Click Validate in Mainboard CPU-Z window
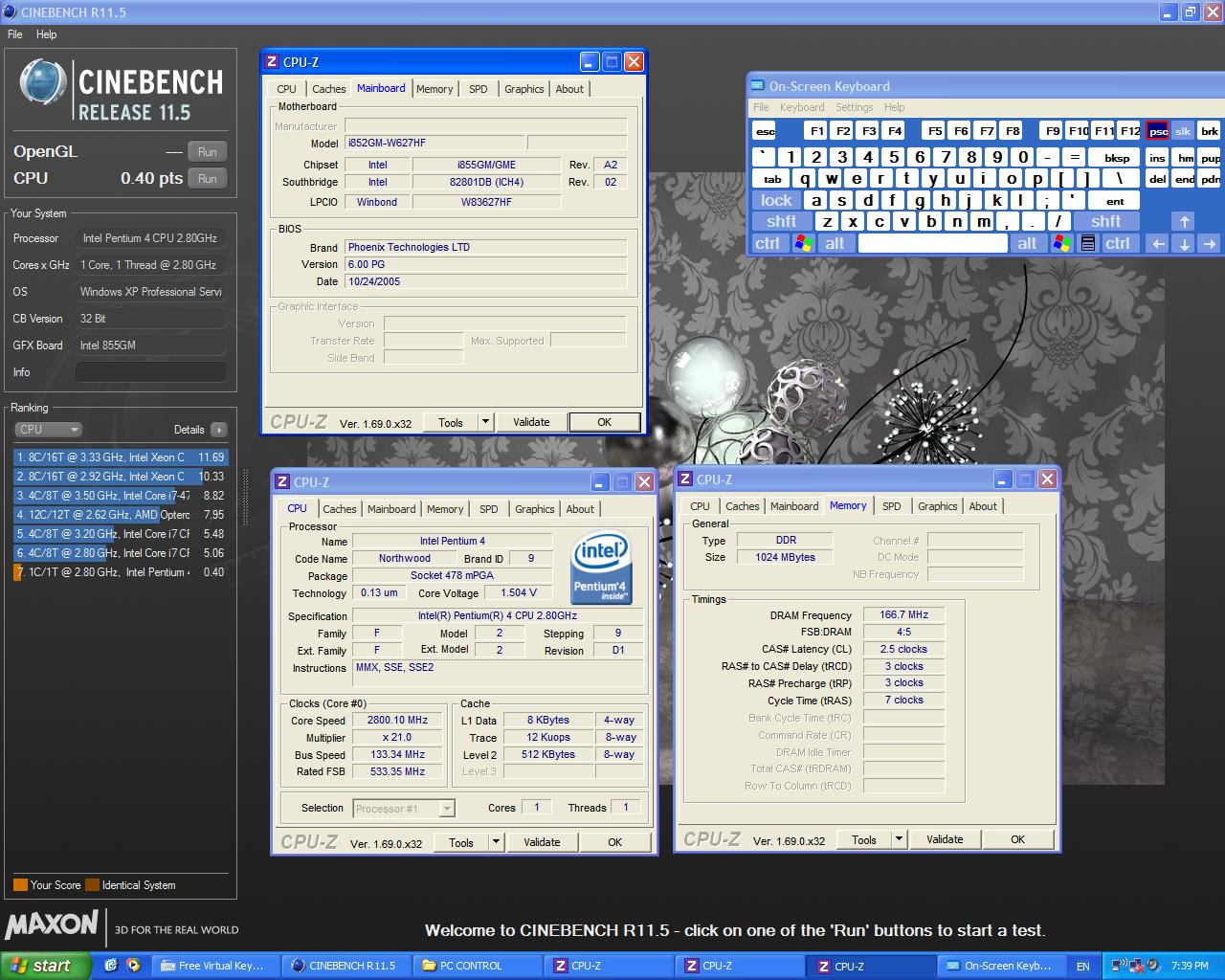This screenshot has width=1225, height=980. tap(531, 422)
